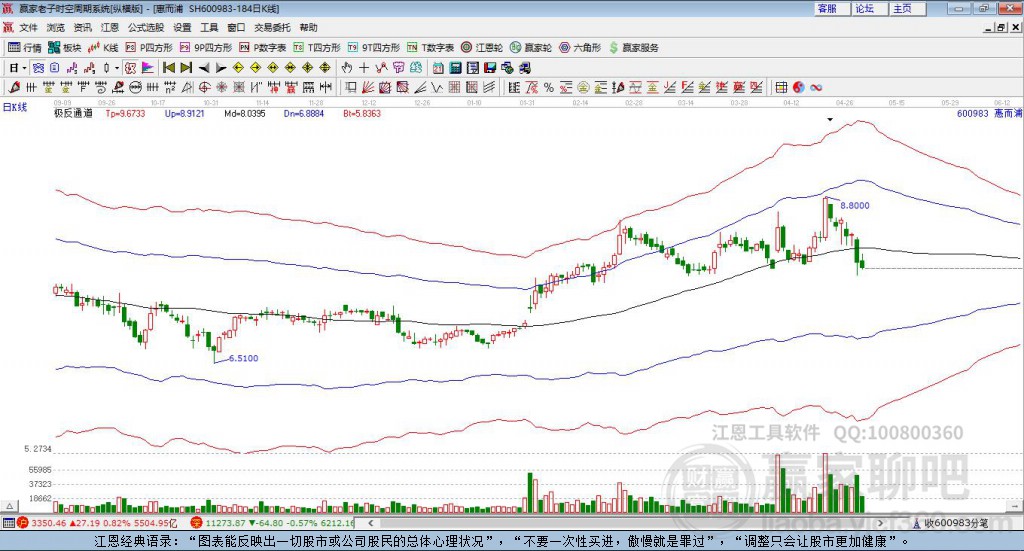Open the 9T四方形 tool
This screenshot has width=1024, height=551.
(374, 48)
